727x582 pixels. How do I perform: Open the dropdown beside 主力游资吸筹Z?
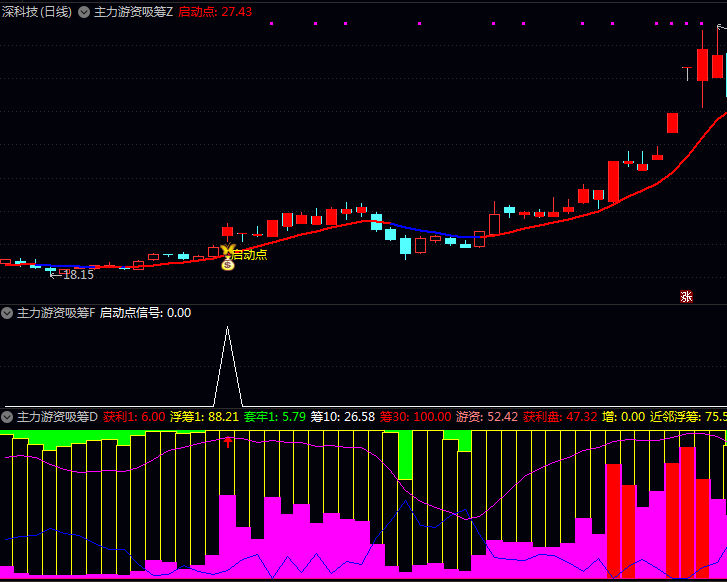(84, 11)
